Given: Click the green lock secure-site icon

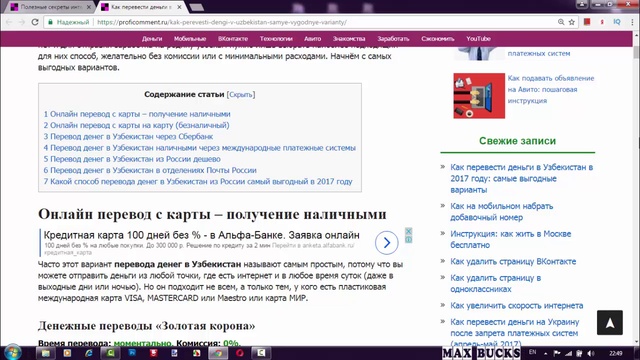Looking at the screenshot, I should pyautogui.click(x=51, y=22).
